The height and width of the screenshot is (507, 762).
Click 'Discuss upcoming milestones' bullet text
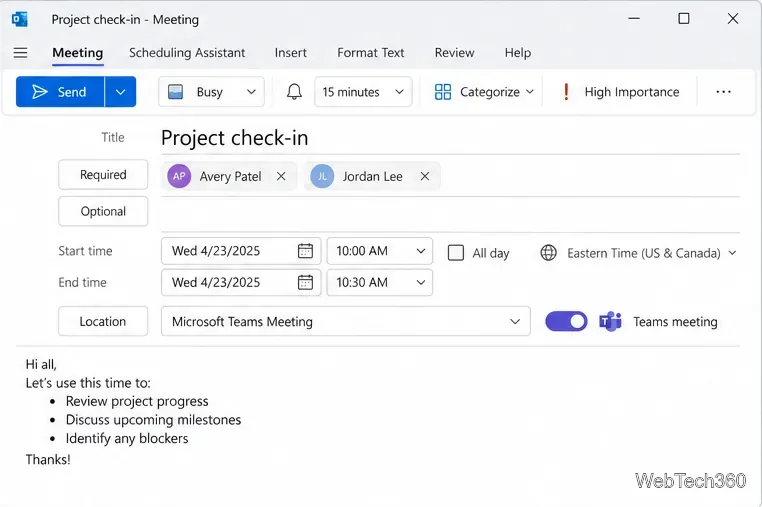(x=154, y=420)
